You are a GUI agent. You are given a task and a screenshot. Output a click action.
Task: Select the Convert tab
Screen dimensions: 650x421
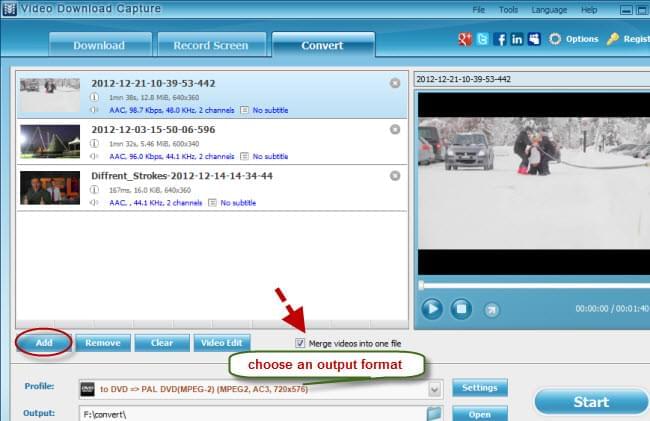tap(323, 45)
